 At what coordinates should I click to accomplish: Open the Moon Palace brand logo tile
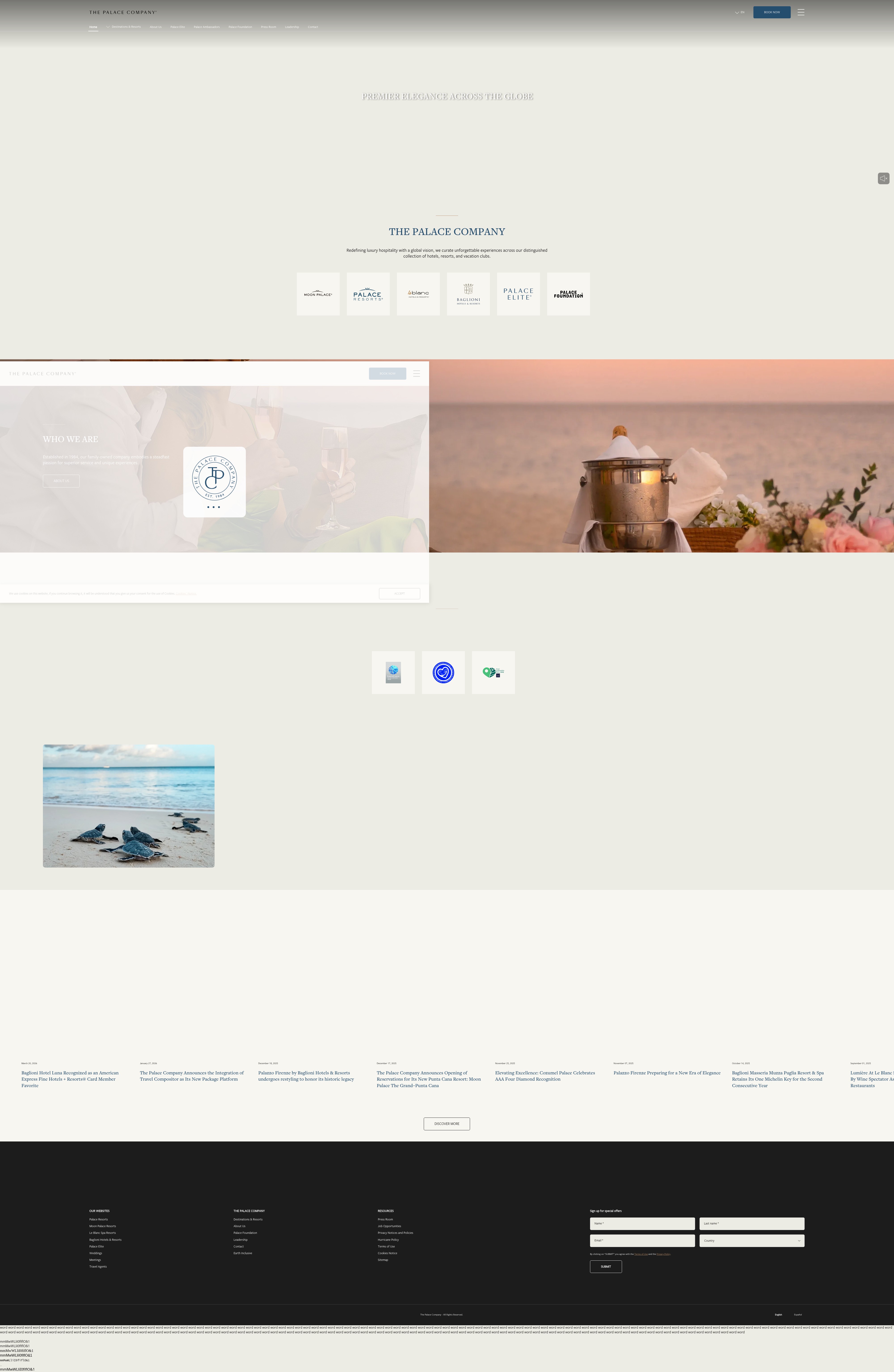click(x=318, y=294)
